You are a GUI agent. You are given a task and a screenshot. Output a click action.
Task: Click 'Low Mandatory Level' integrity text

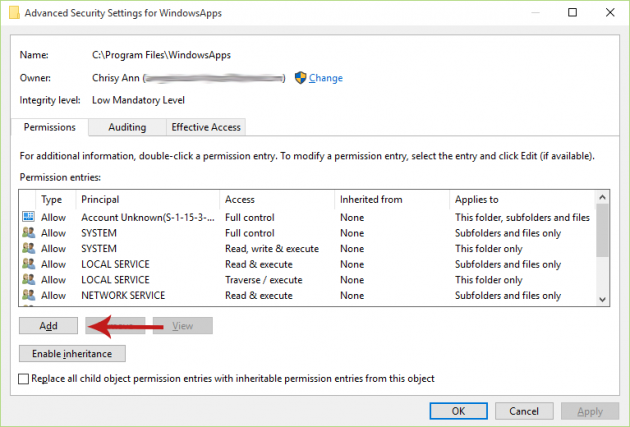[x=138, y=100]
